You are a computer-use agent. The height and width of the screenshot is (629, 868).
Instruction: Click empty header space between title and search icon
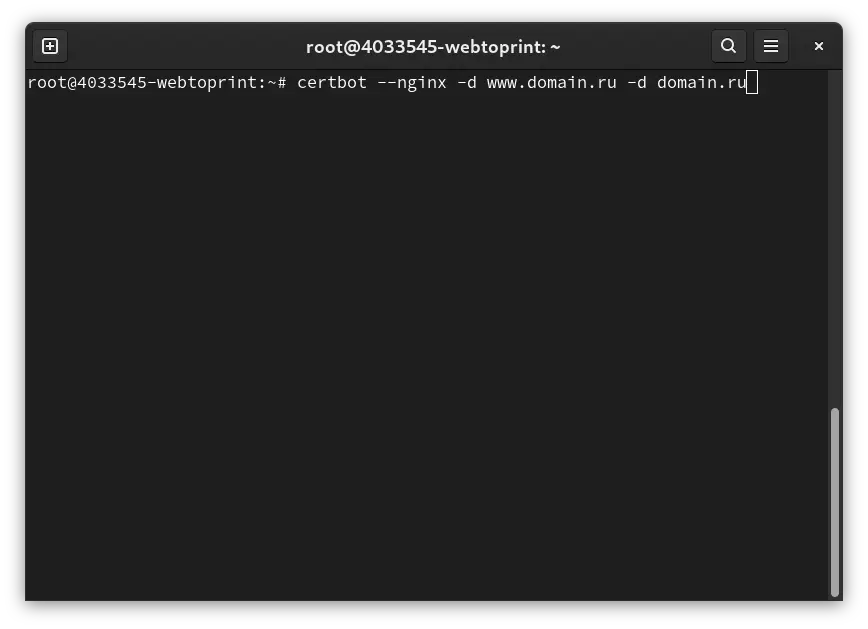pyautogui.click(x=637, y=47)
